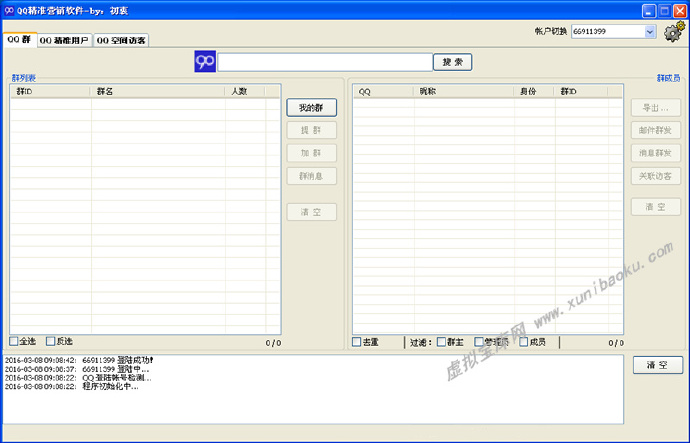The width and height of the screenshot is (690, 443).
Task: Enable the 去重 deduplicate checkbox
Action: [x=357, y=342]
